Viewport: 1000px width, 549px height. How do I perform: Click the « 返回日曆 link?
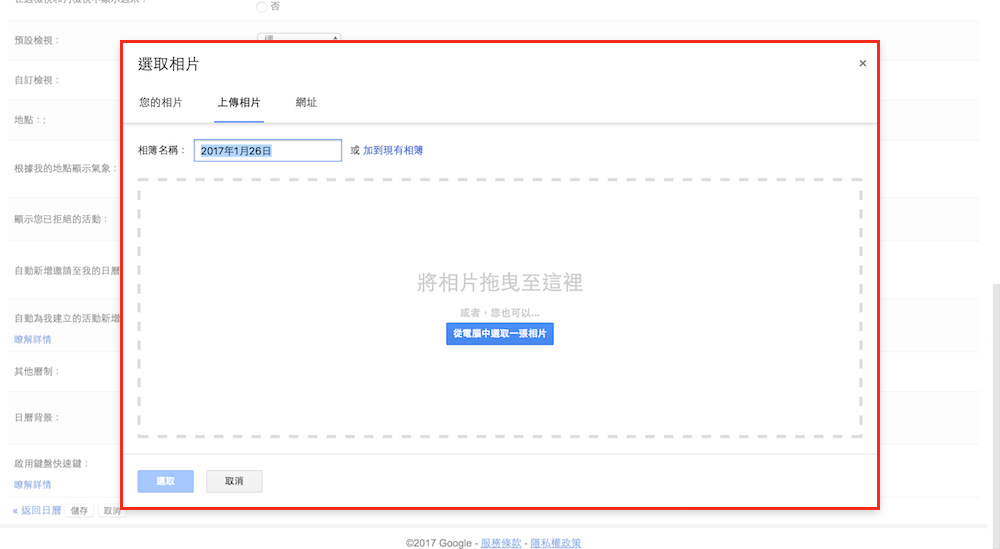(x=37, y=510)
